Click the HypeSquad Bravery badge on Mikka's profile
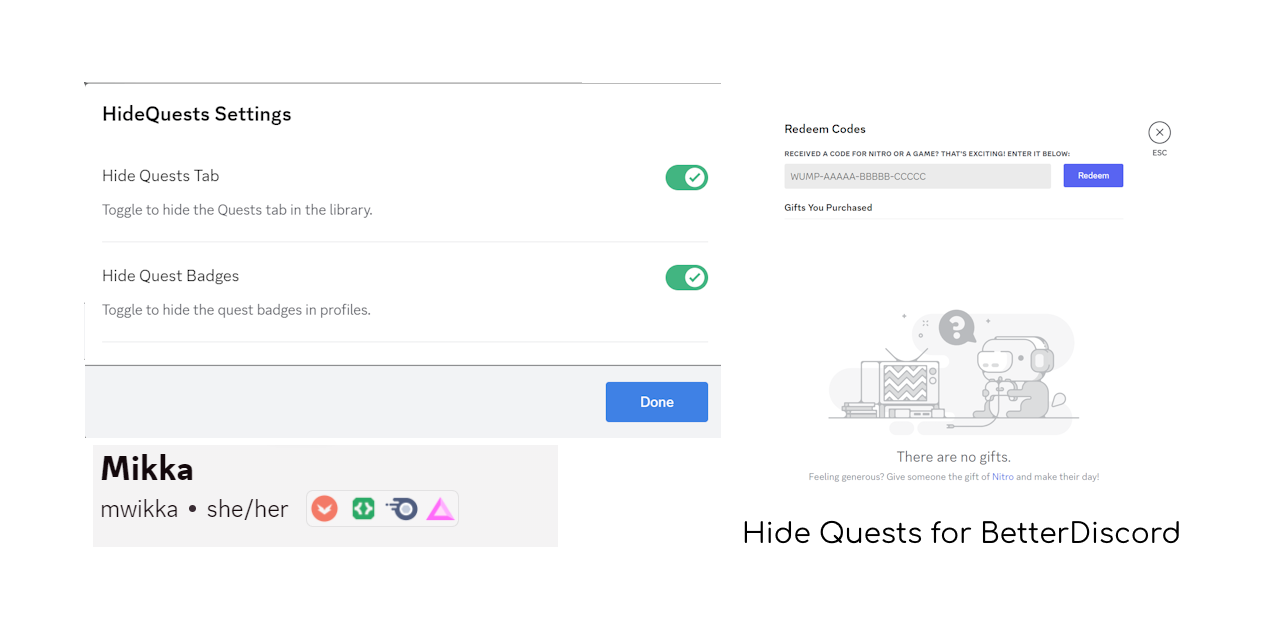This screenshot has height=640, width=1280. click(x=324, y=509)
